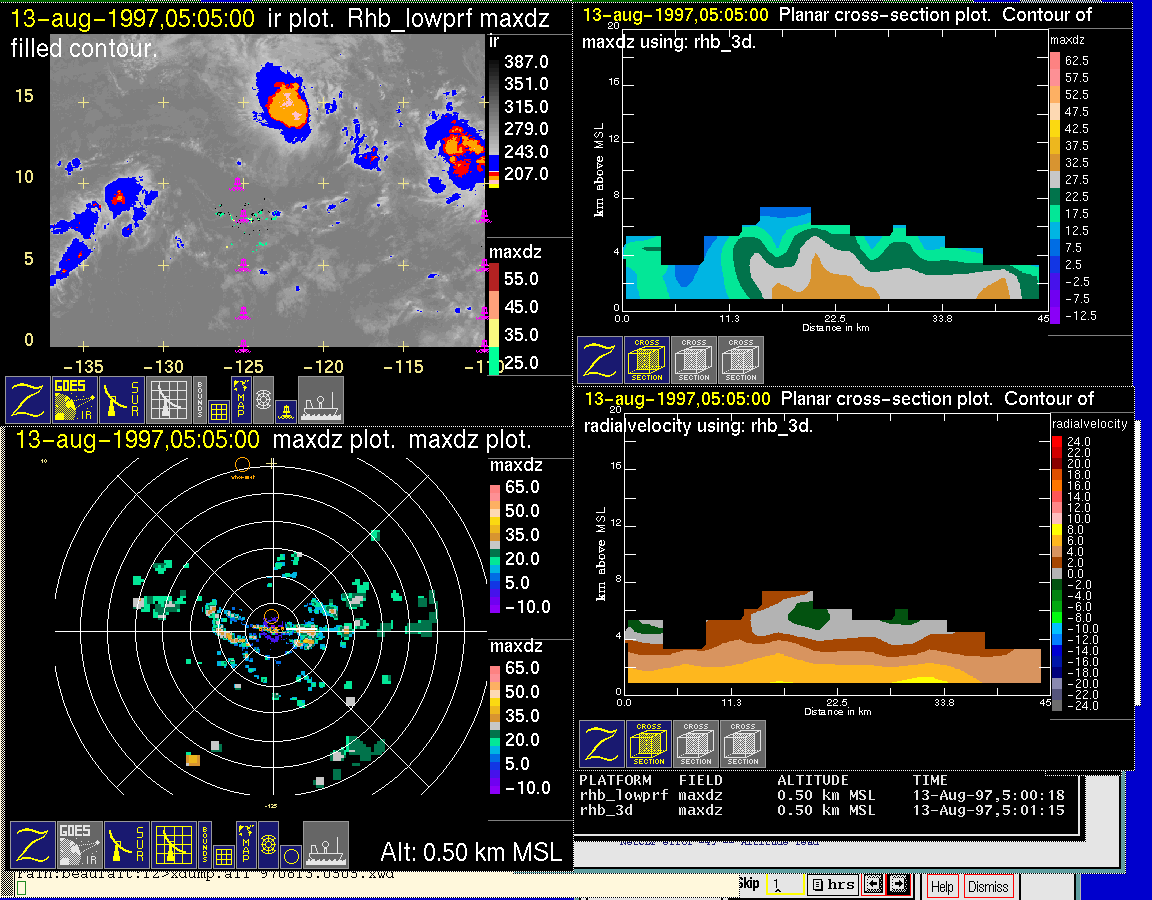Enable the second cross section icon in the radial velocity window
Screen dimensions: 1152x900
pyautogui.click(x=696, y=744)
